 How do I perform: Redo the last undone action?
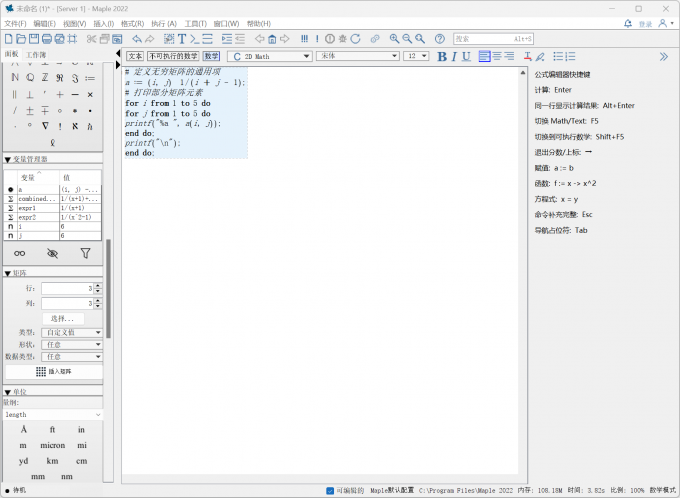pos(150,39)
